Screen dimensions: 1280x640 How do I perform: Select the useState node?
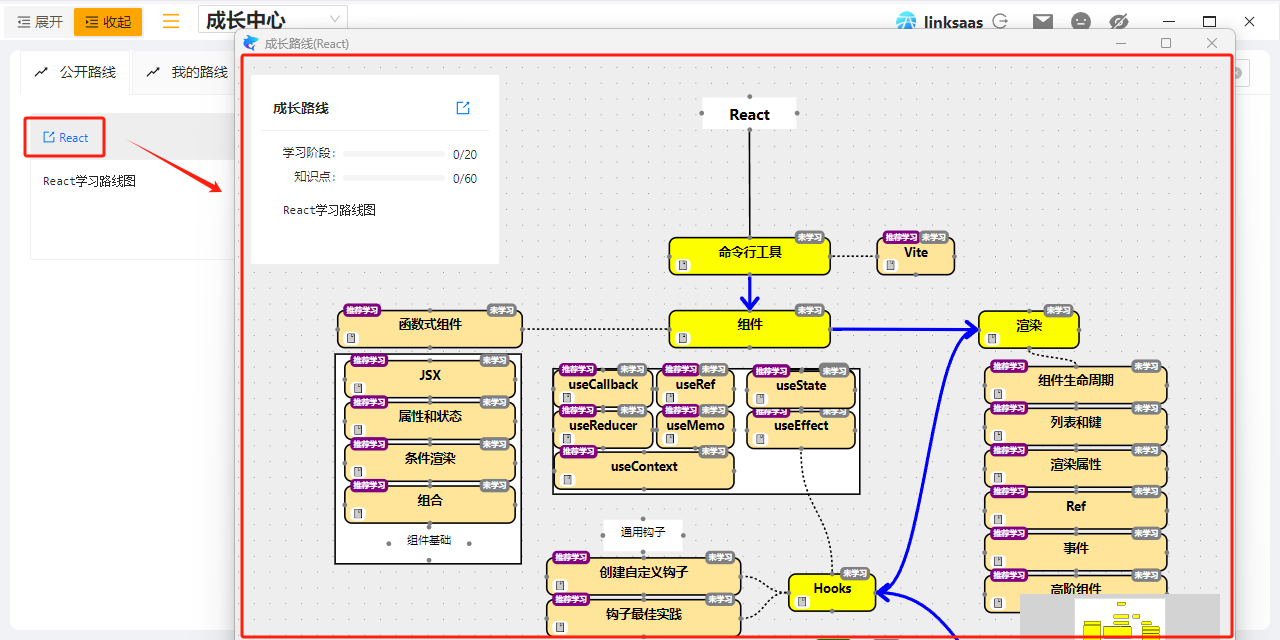point(801,389)
